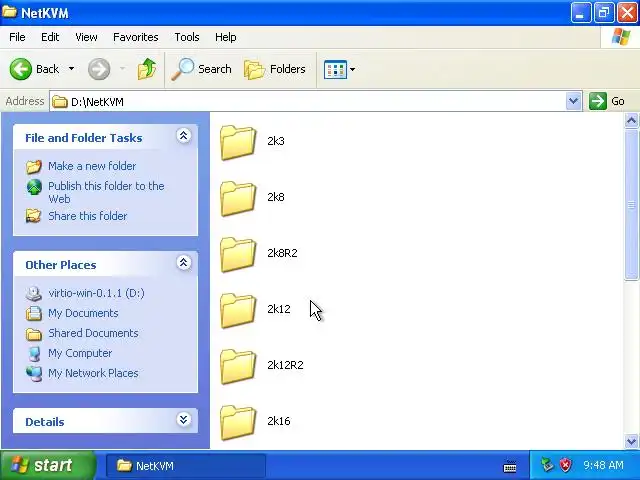Image resolution: width=640 pixels, height=480 pixels.
Task: Open the Help menu
Action: tap(226, 37)
